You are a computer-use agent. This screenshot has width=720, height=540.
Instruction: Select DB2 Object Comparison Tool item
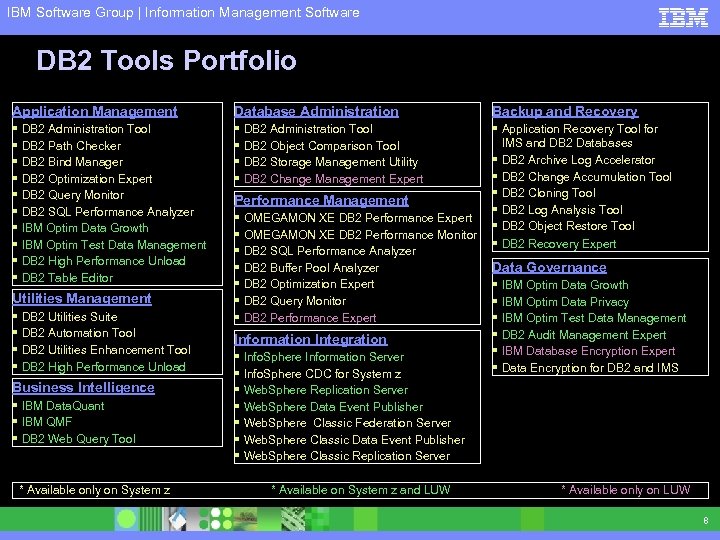pos(322,146)
